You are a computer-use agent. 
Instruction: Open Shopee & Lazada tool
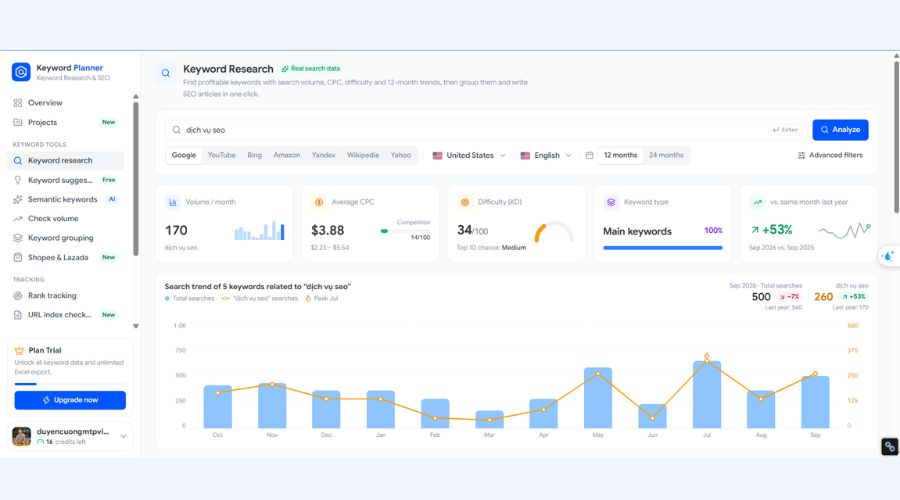[66, 257]
